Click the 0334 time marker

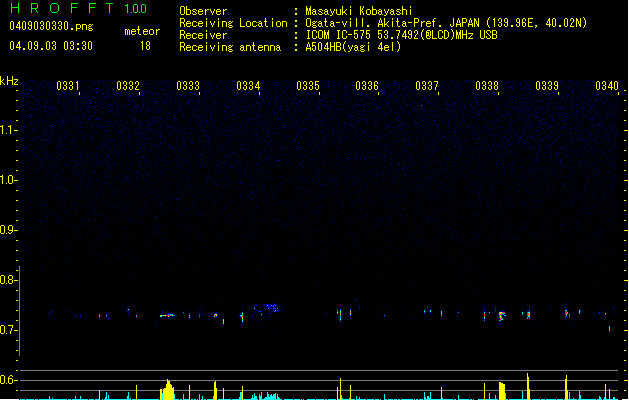248,86
